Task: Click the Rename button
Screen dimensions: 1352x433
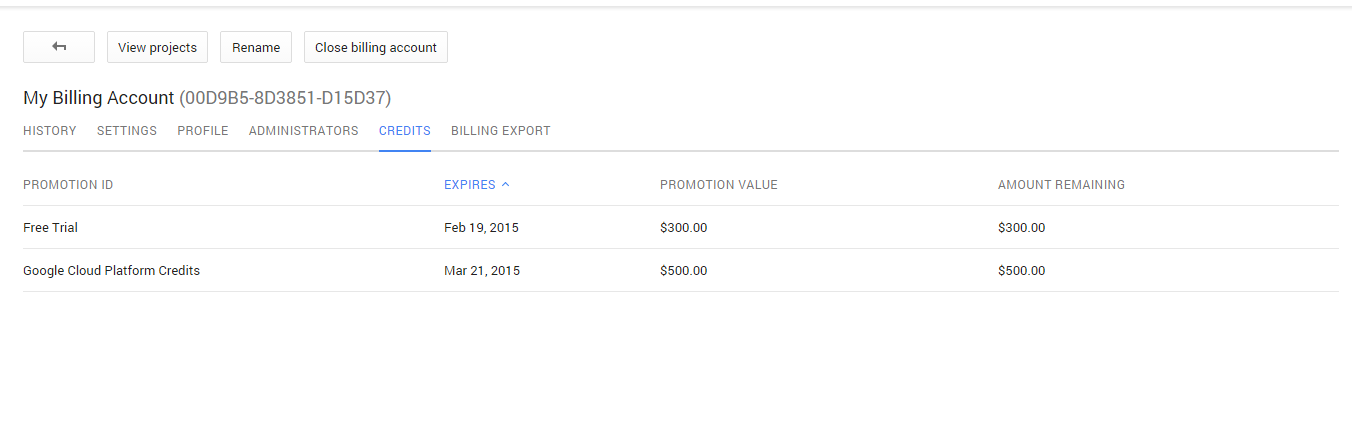Action: (256, 47)
